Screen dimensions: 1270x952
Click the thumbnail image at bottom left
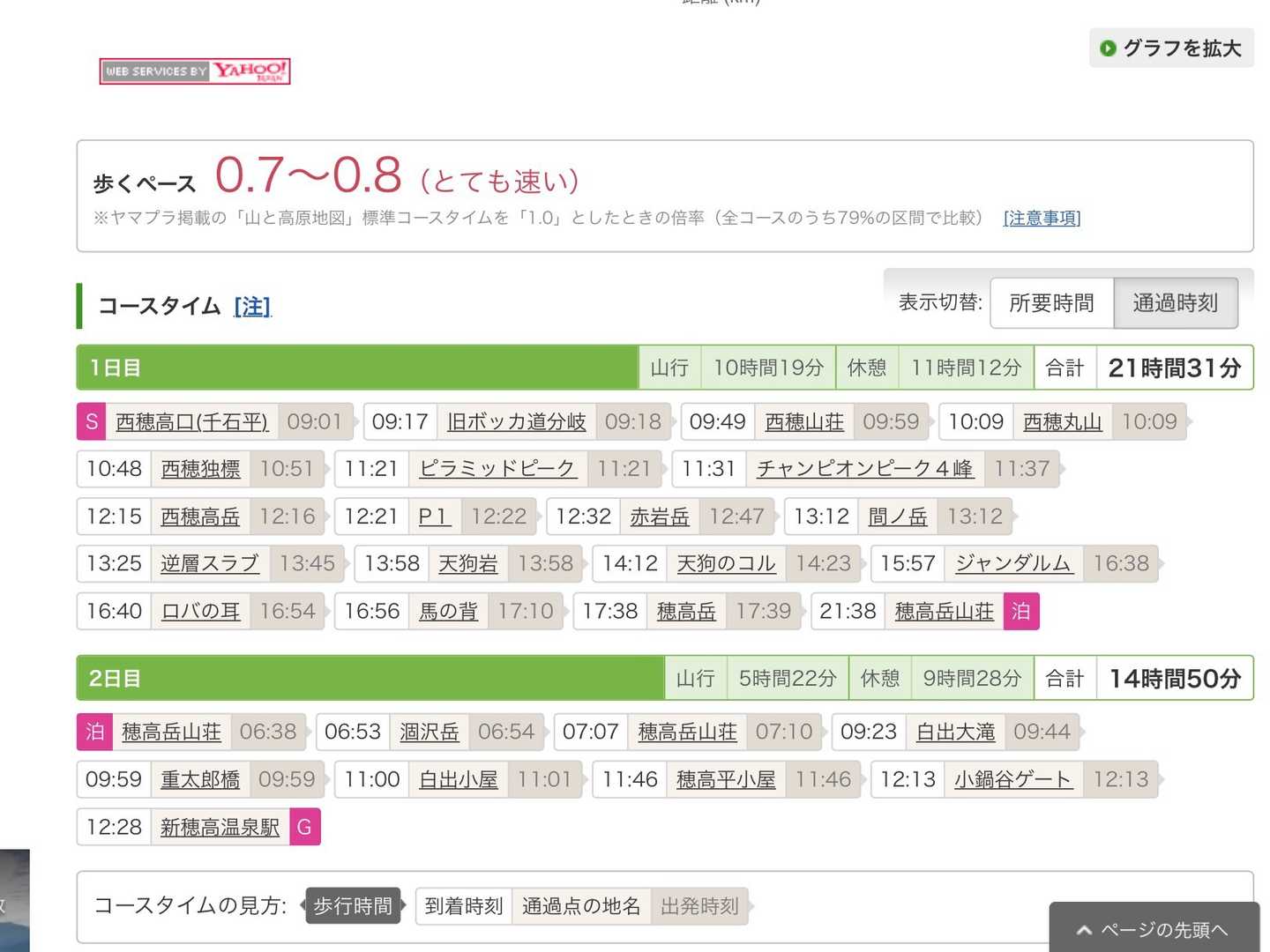(15, 899)
